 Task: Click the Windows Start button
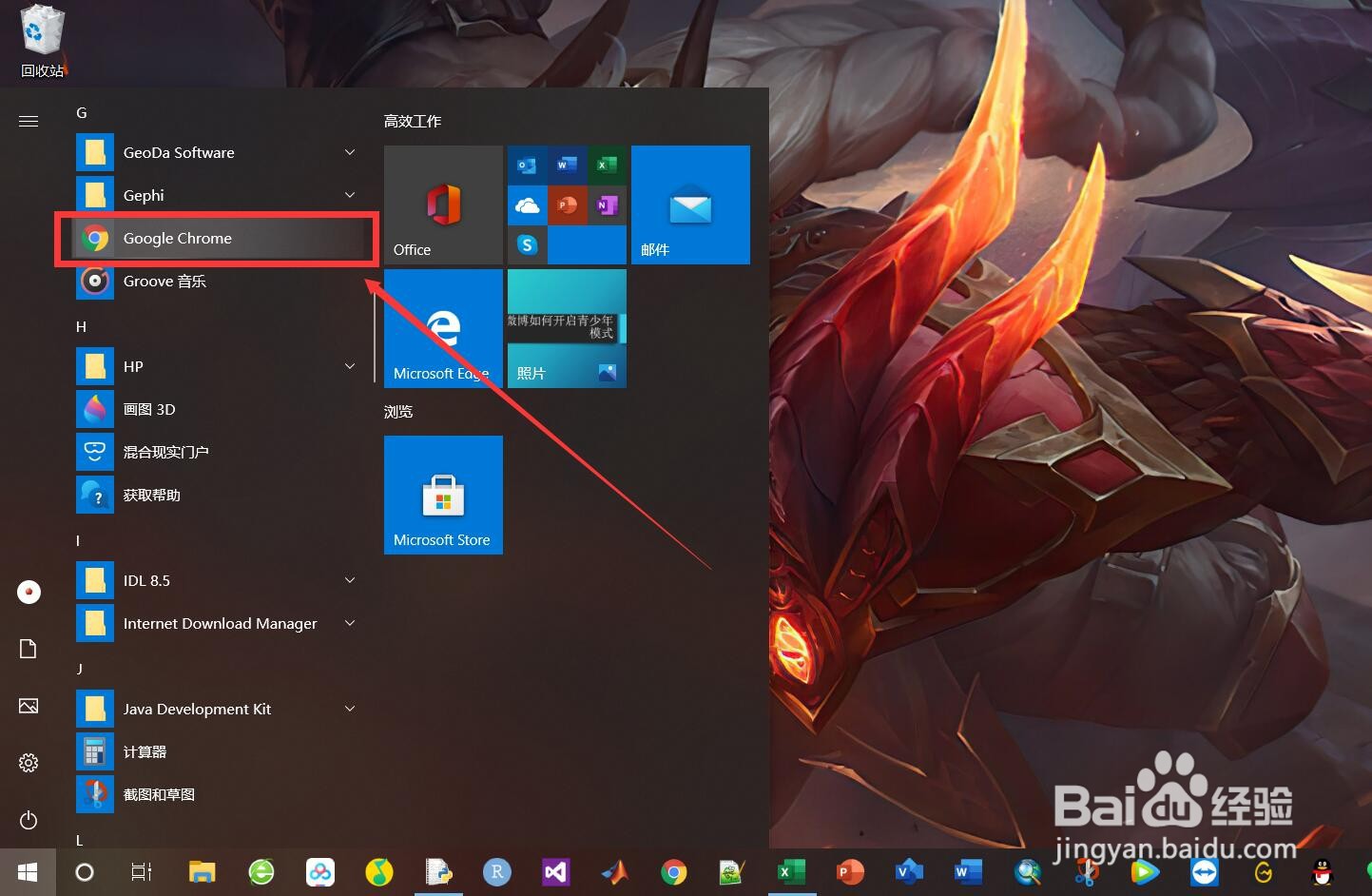[28, 871]
